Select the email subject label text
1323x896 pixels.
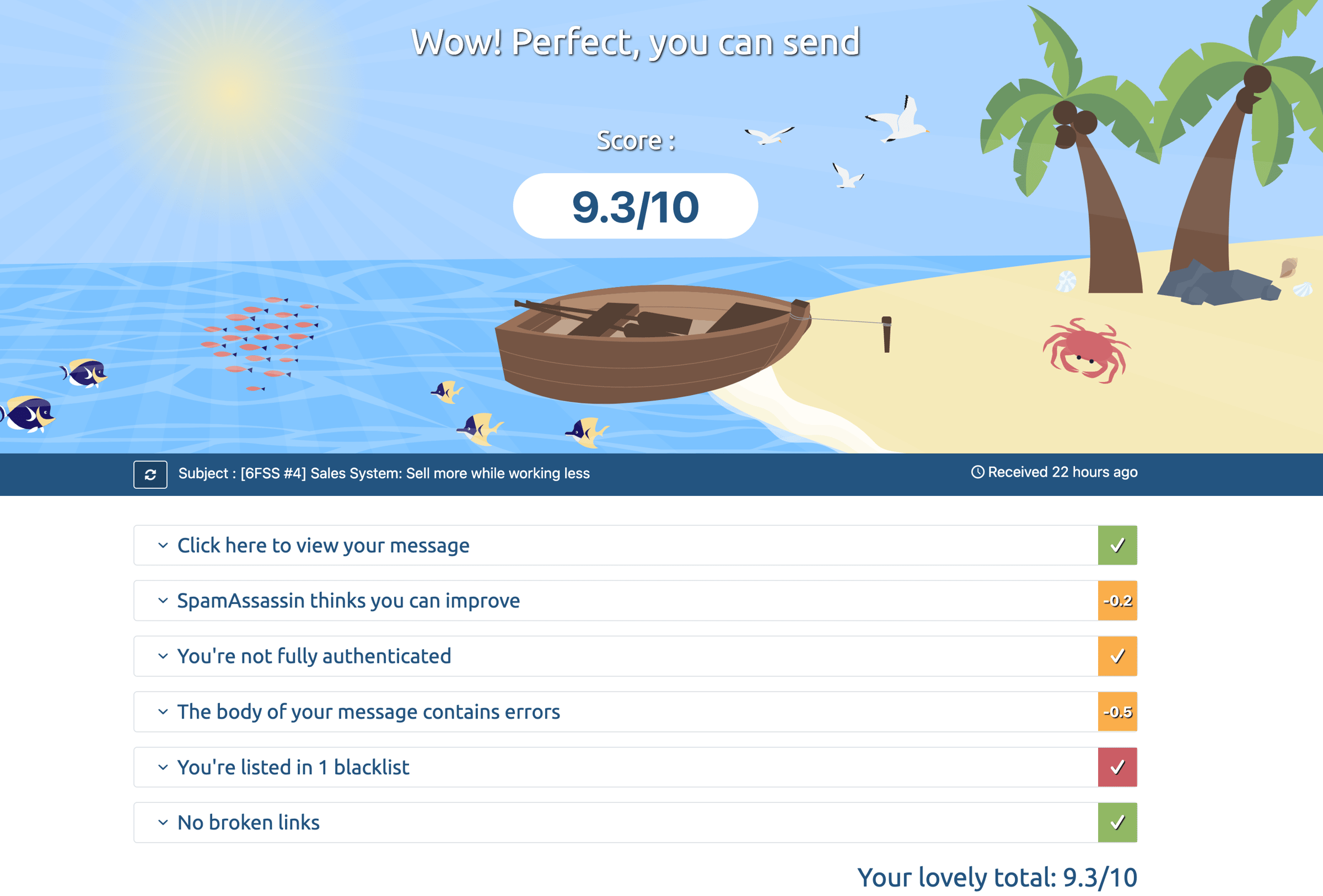click(x=383, y=473)
